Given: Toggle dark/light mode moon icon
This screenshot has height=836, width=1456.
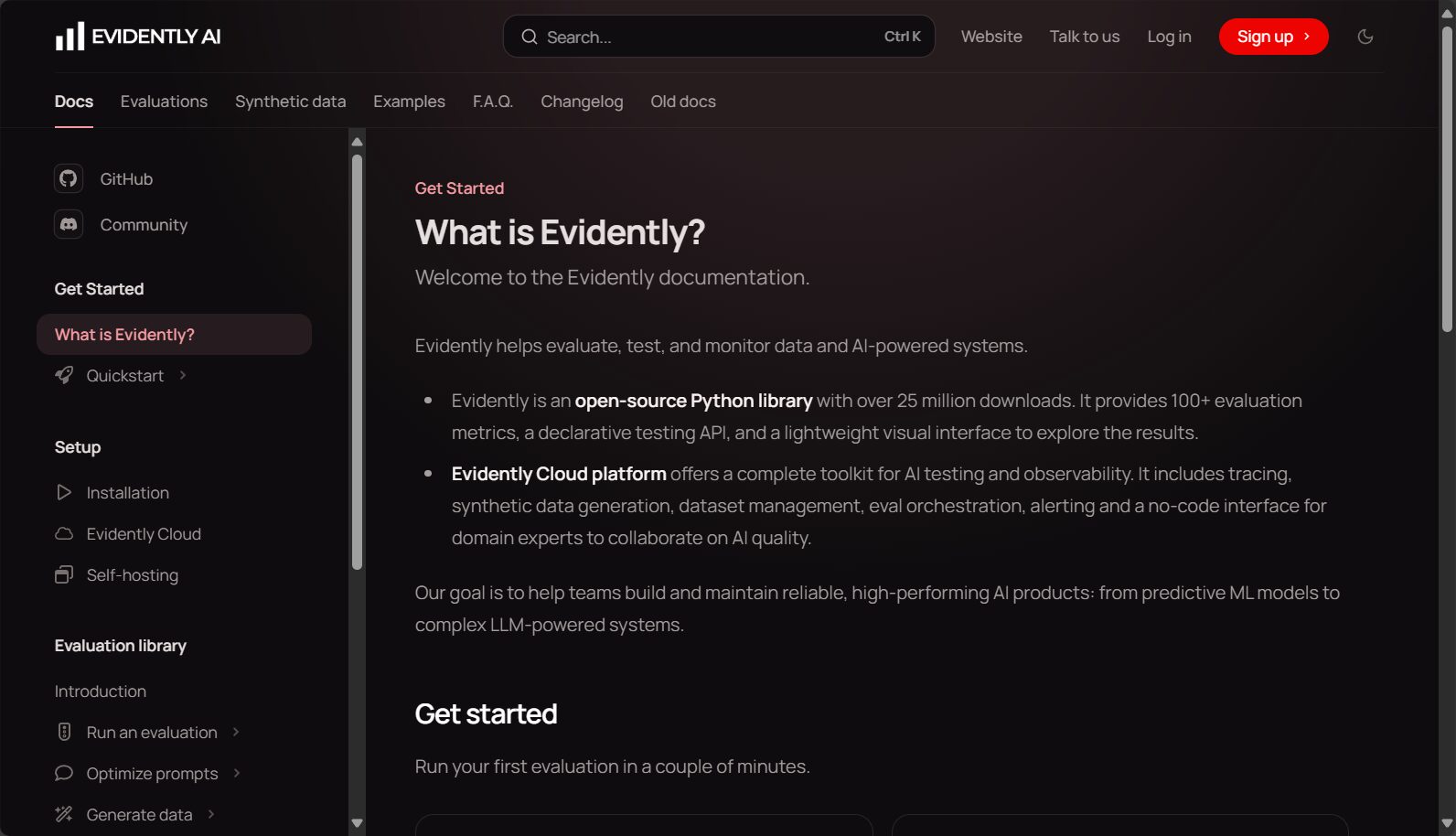Looking at the screenshot, I should pos(1365,37).
